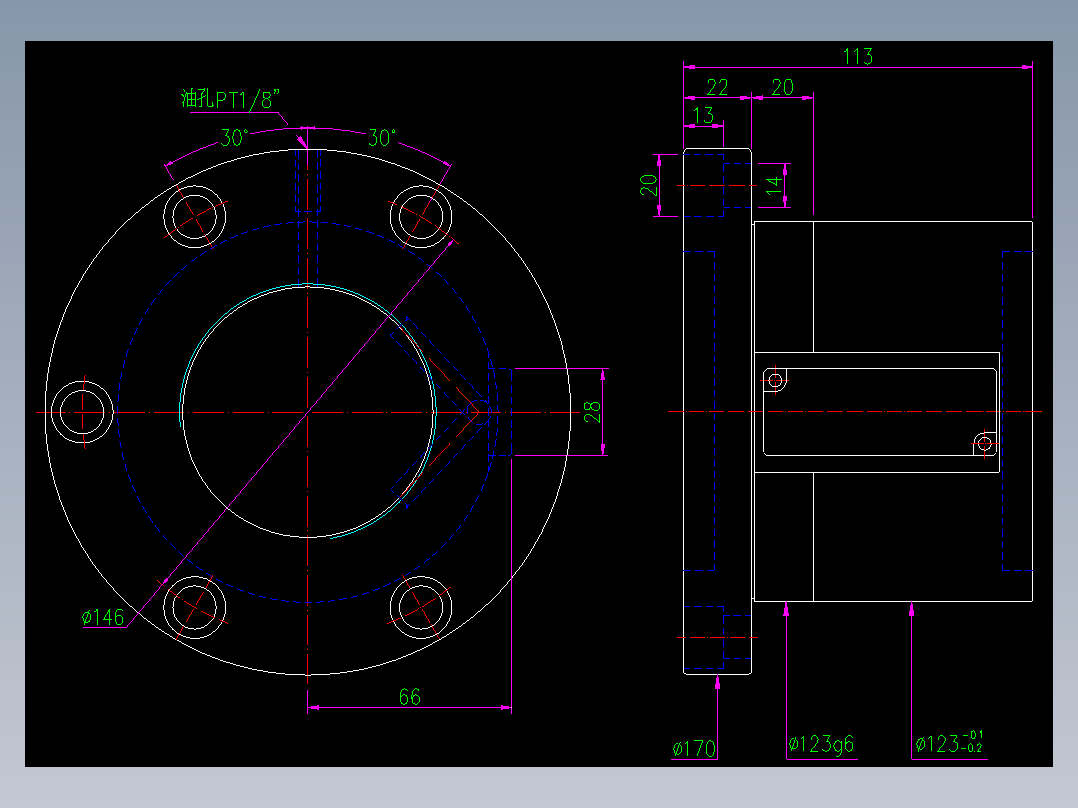
Task: Select the ø170 diameter label
Action: pos(694,748)
